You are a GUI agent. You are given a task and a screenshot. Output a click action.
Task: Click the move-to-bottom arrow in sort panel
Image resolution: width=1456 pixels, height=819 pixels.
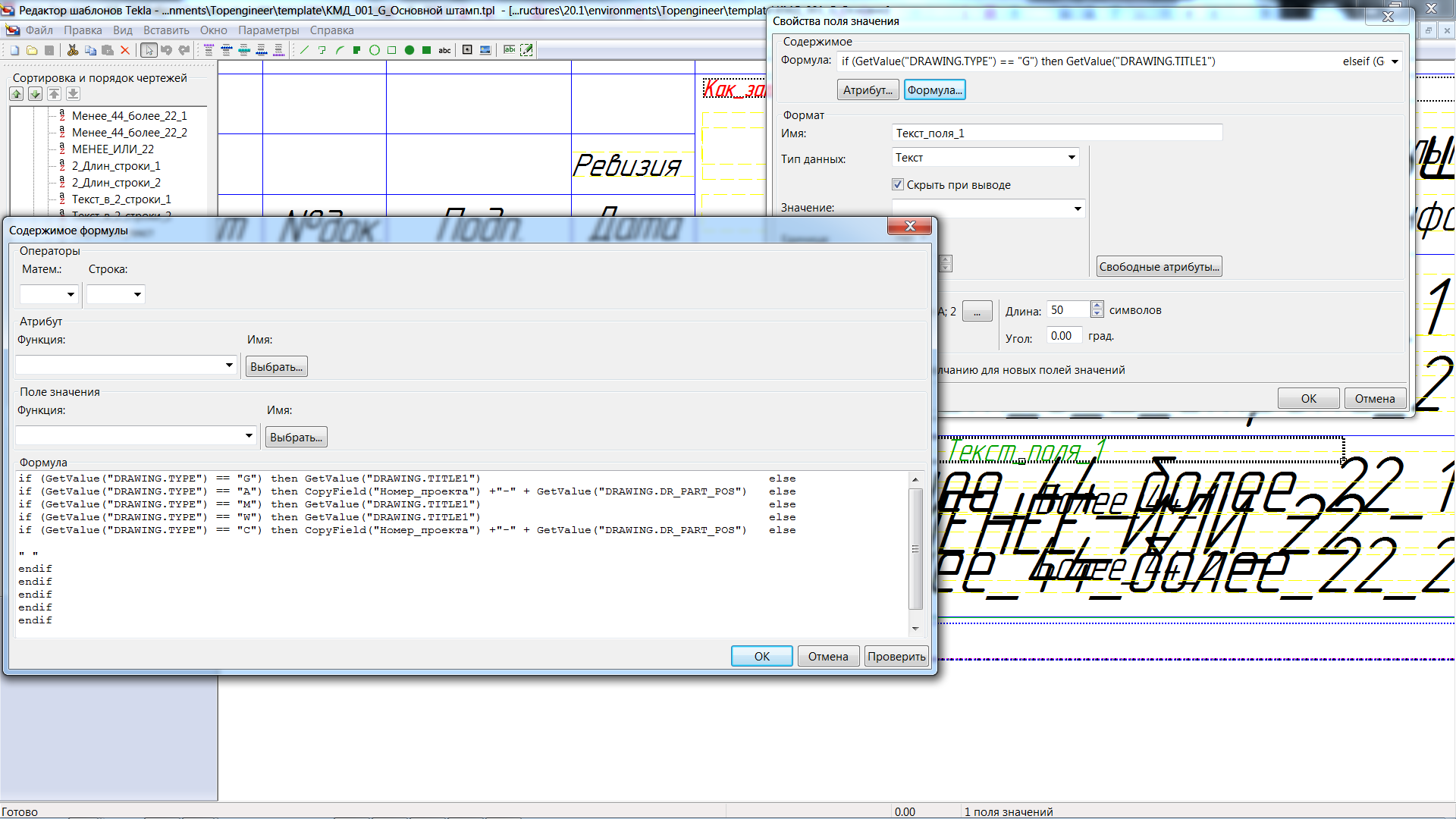click(x=73, y=94)
